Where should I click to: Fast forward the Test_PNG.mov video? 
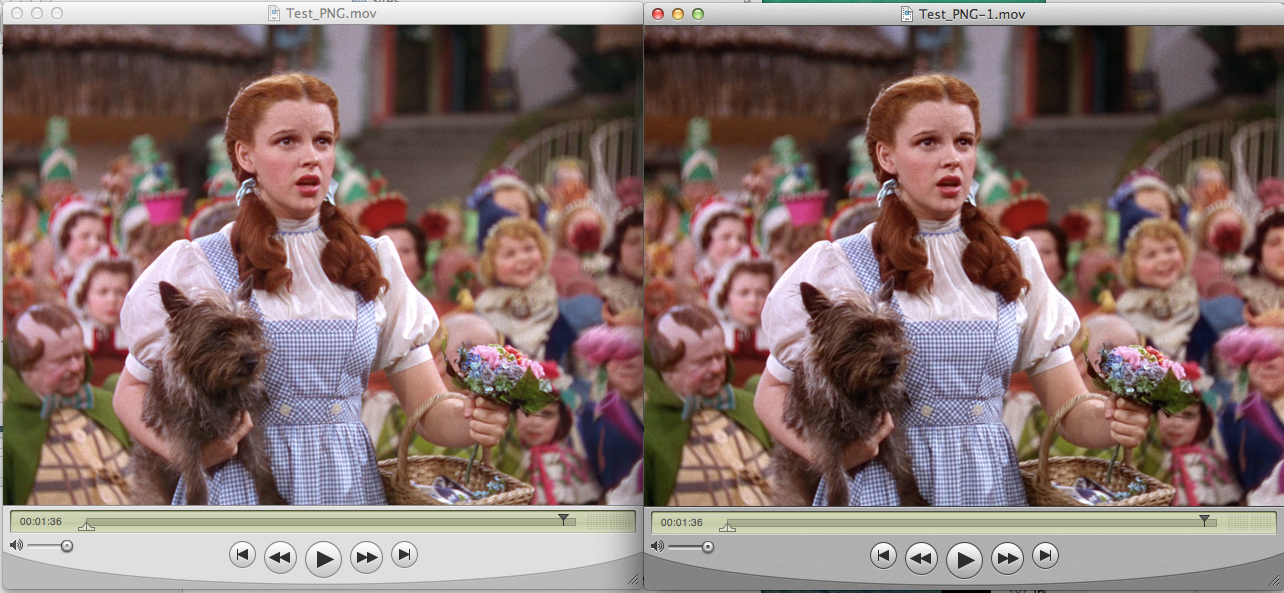(x=366, y=557)
